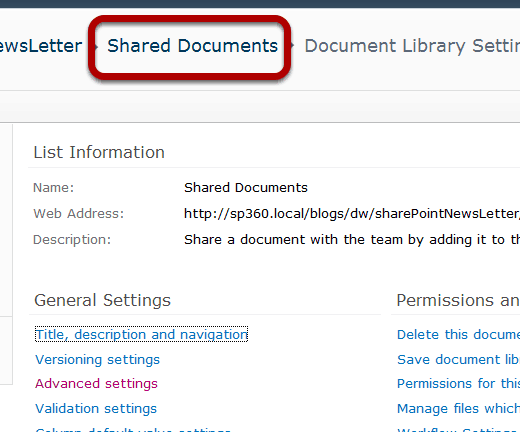
Task: Select the sp360.local web address text
Action: point(352,214)
